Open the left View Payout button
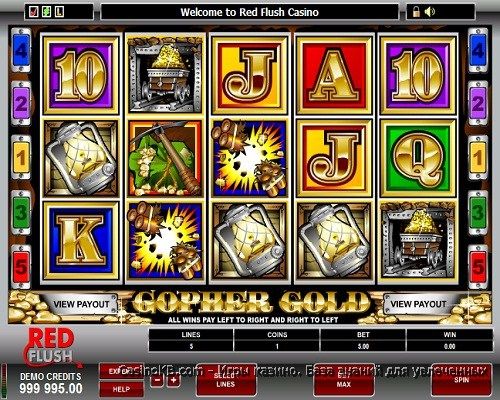500x400 pixels. pos(81,304)
